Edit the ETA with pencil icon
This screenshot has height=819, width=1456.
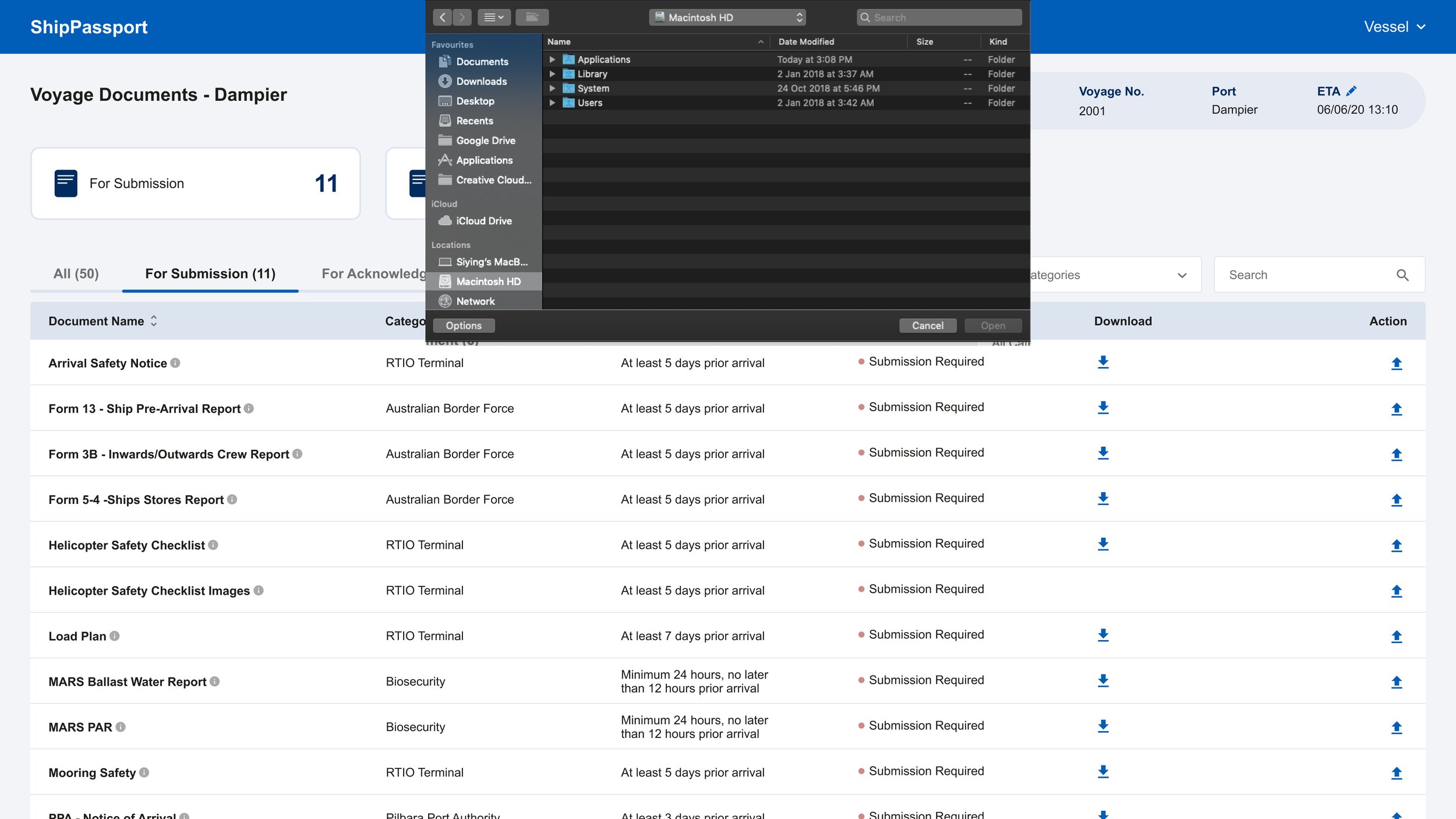click(x=1351, y=91)
